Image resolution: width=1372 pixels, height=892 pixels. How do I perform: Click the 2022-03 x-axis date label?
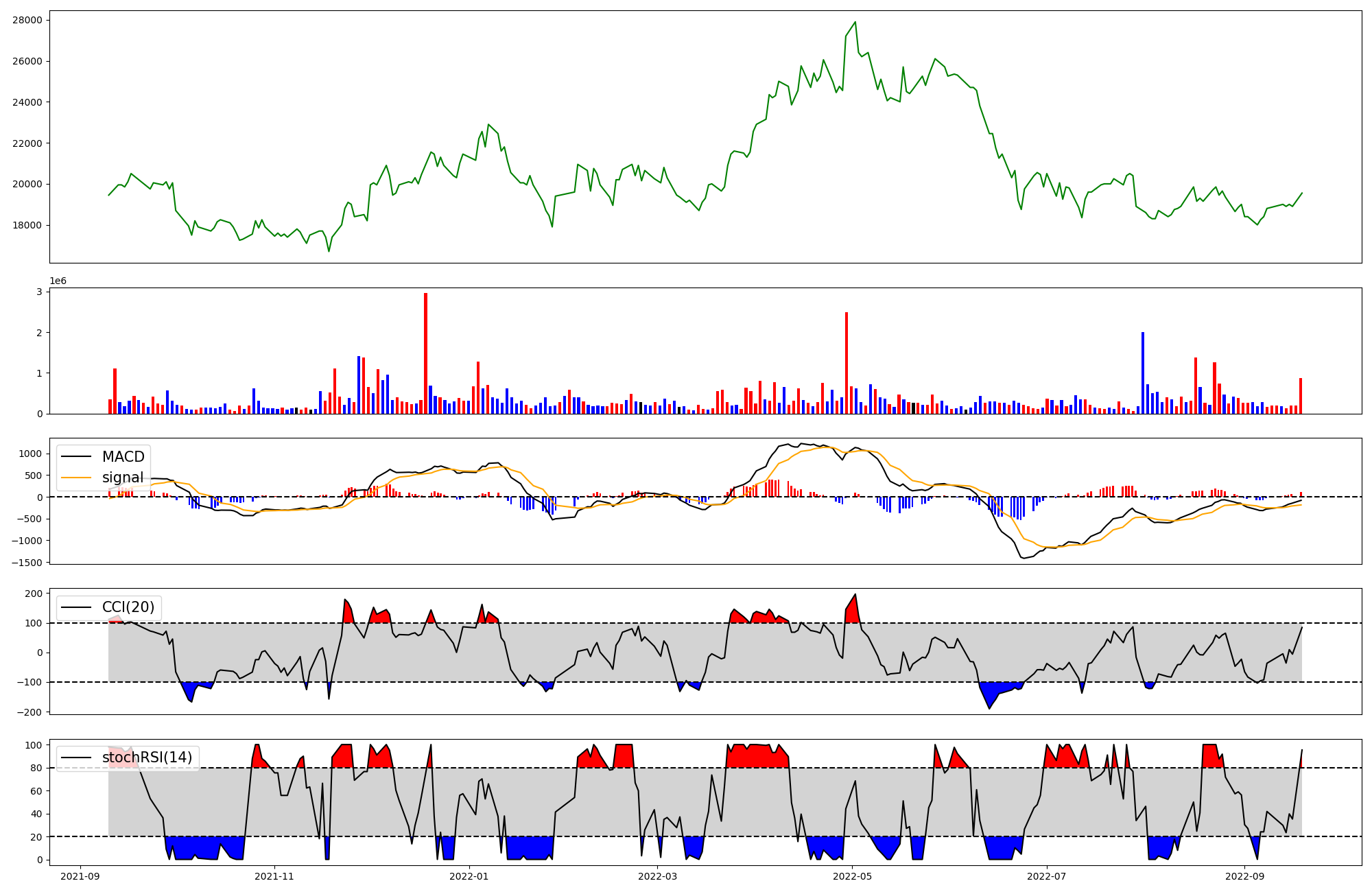658,876
